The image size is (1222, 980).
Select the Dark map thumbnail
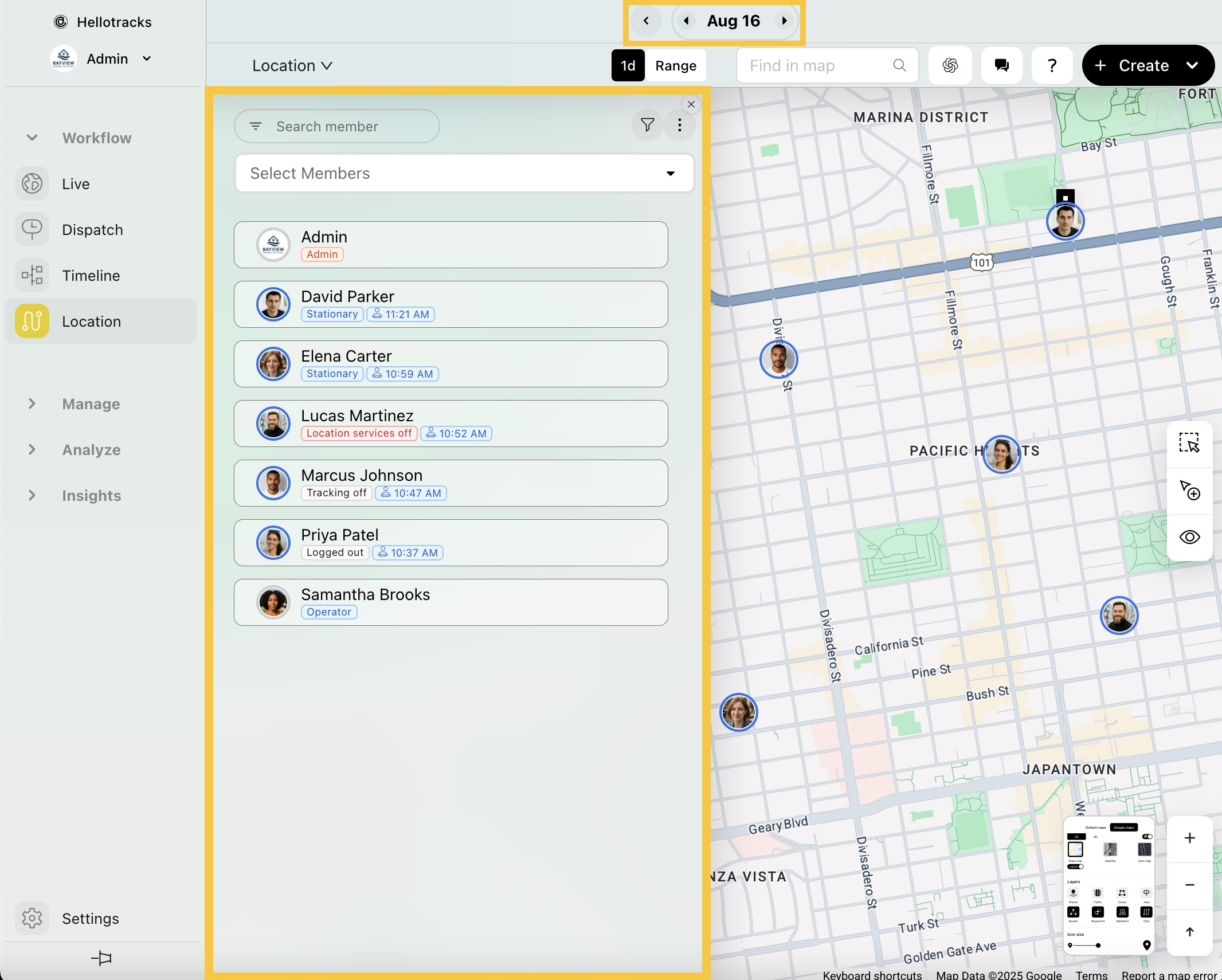[1145, 849]
